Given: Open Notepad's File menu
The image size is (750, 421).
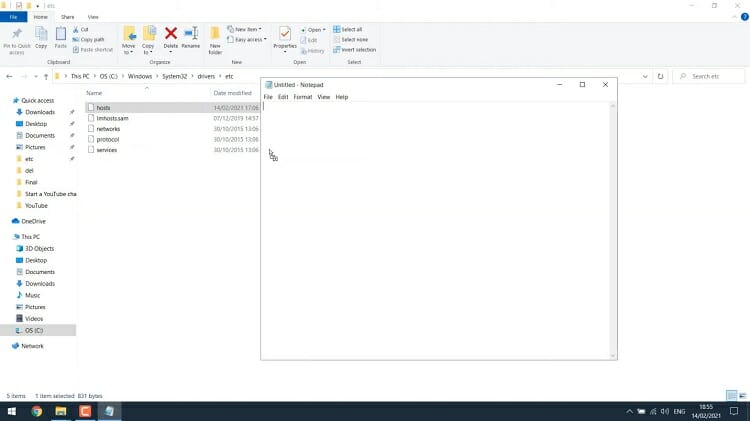Looking at the screenshot, I should click(x=268, y=97).
